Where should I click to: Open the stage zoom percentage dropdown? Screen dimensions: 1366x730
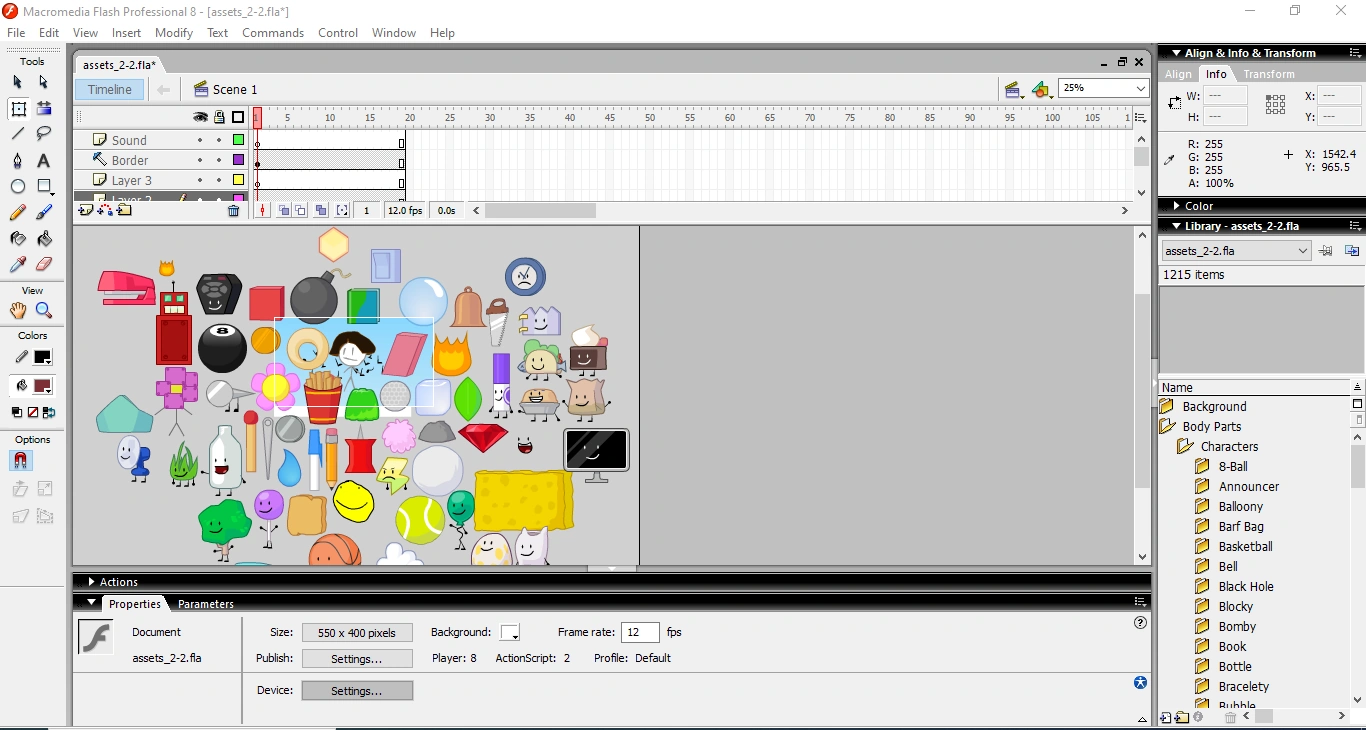(1139, 88)
